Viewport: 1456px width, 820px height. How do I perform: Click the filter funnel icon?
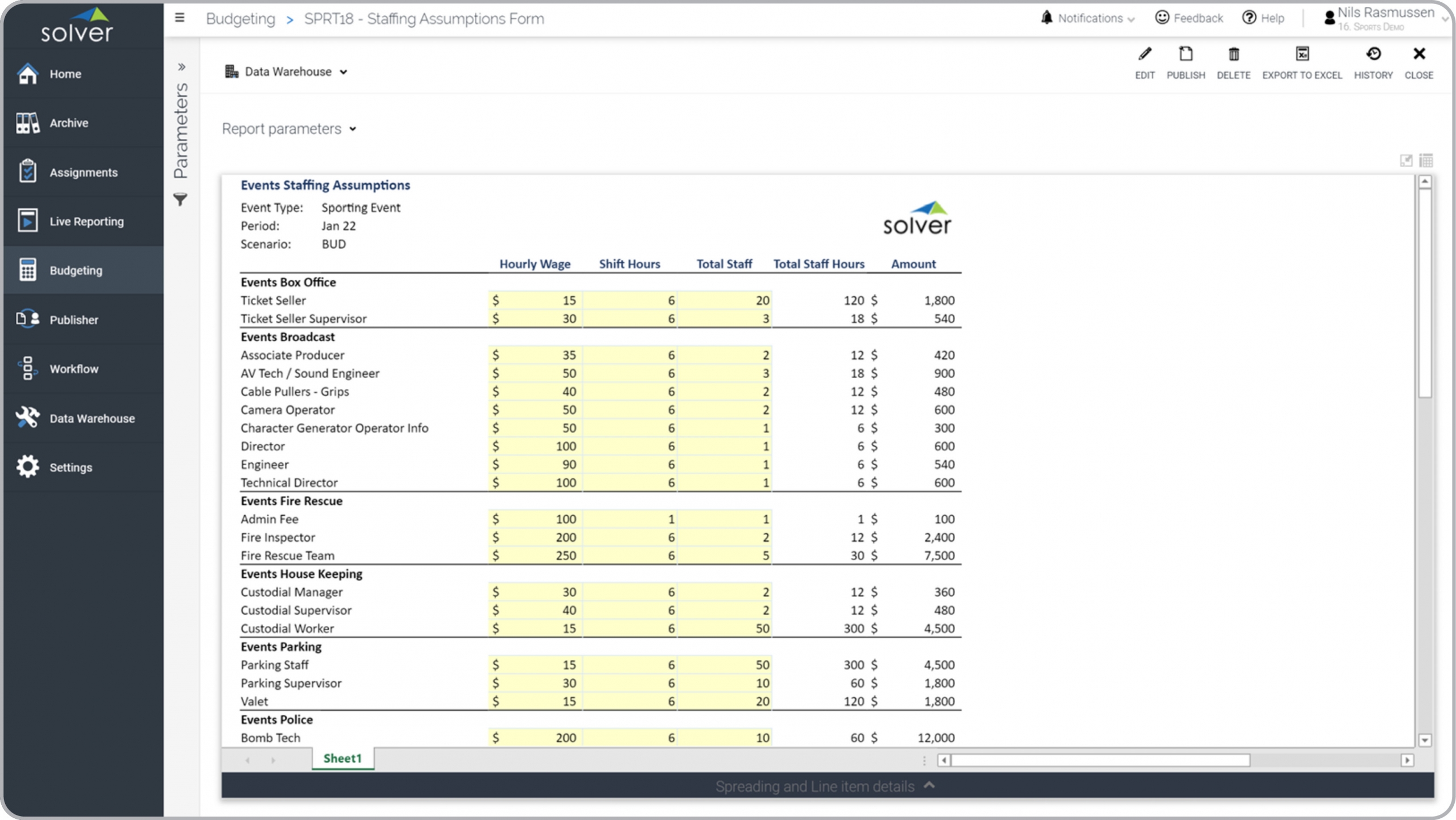coord(180,200)
